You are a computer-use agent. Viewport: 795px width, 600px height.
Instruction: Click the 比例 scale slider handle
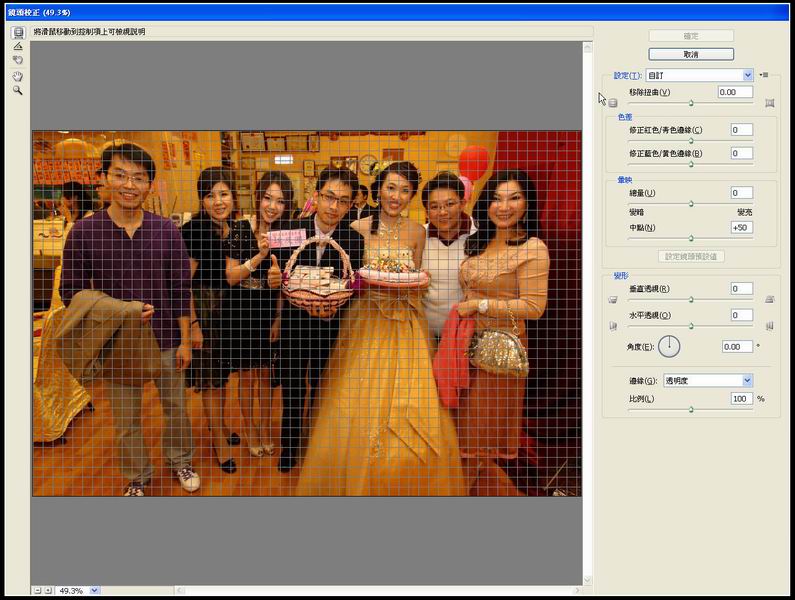click(x=691, y=409)
